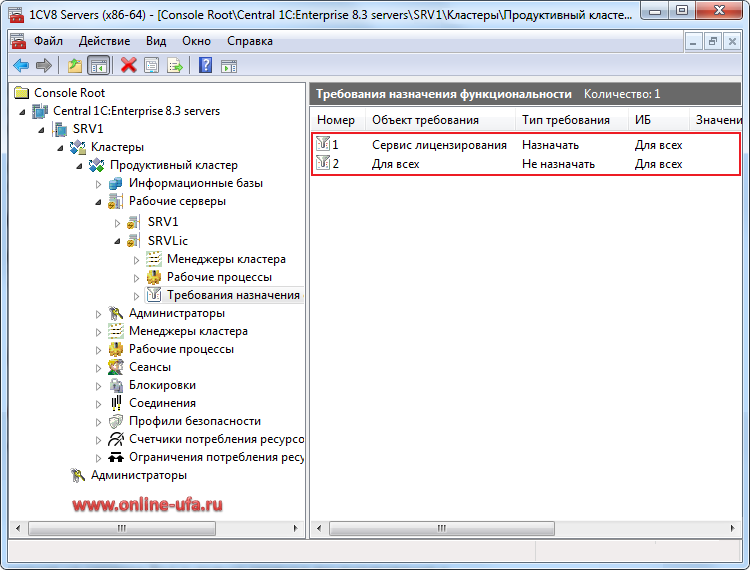This screenshot has width=750, height=570.
Task: Go back with the blue arrow toolbar icon
Action: coord(21,65)
